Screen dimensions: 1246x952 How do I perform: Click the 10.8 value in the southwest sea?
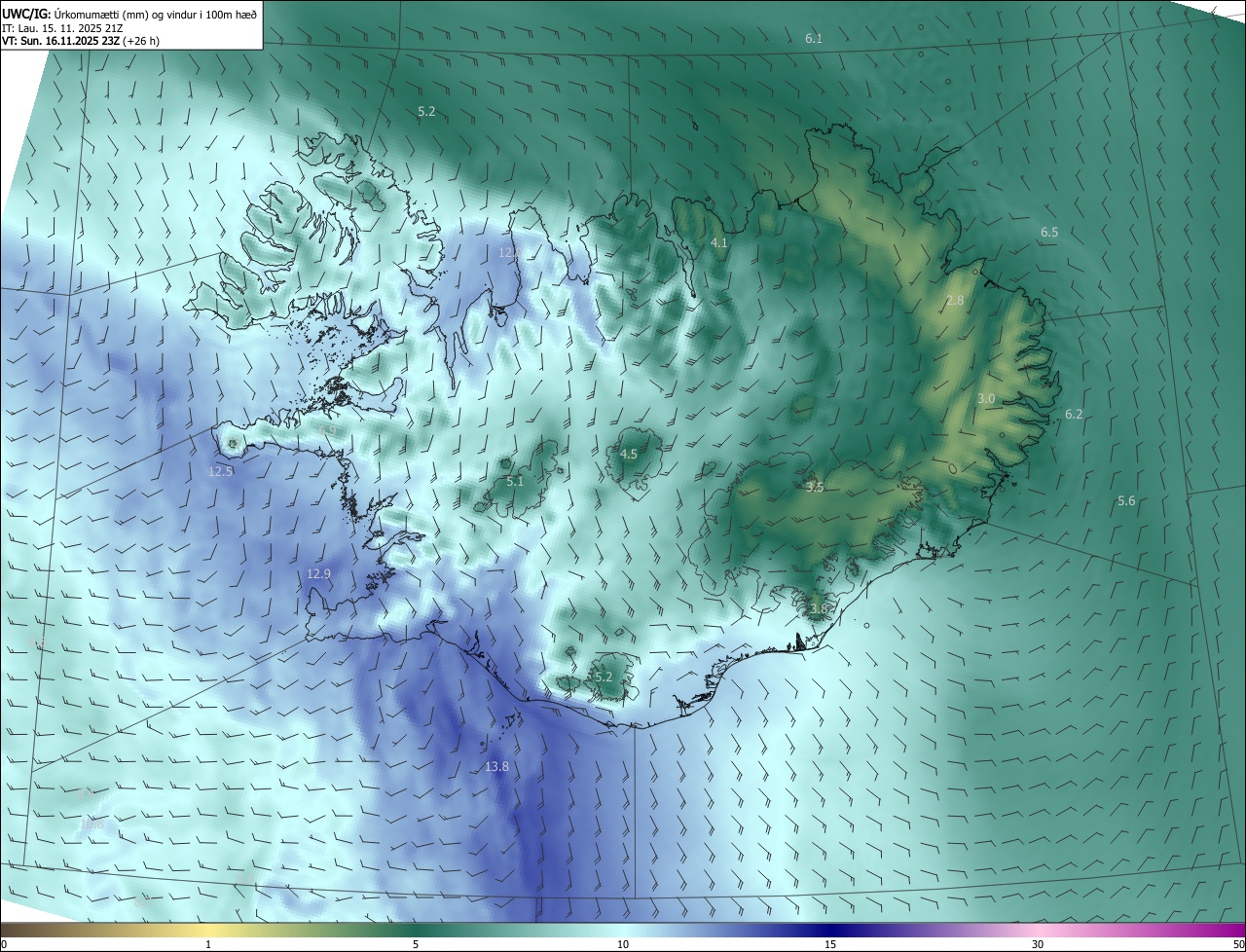(x=91, y=824)
